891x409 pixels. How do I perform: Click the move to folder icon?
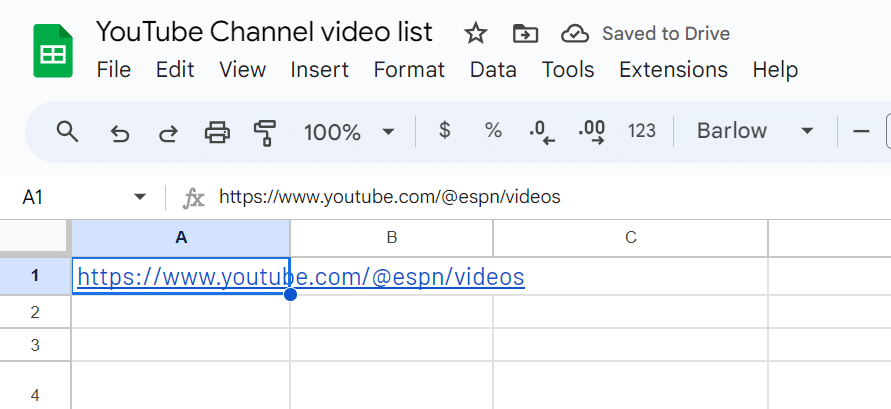pos(525,34)
